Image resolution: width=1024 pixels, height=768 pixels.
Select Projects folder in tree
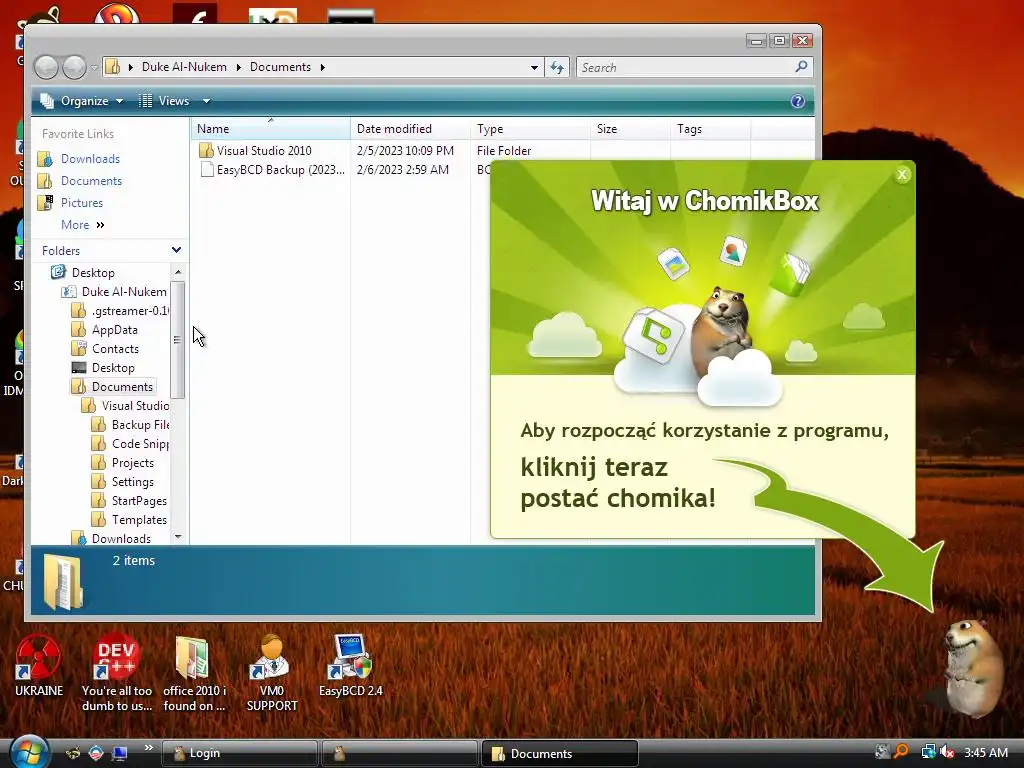pyautogui.click(x=123, y=462)
